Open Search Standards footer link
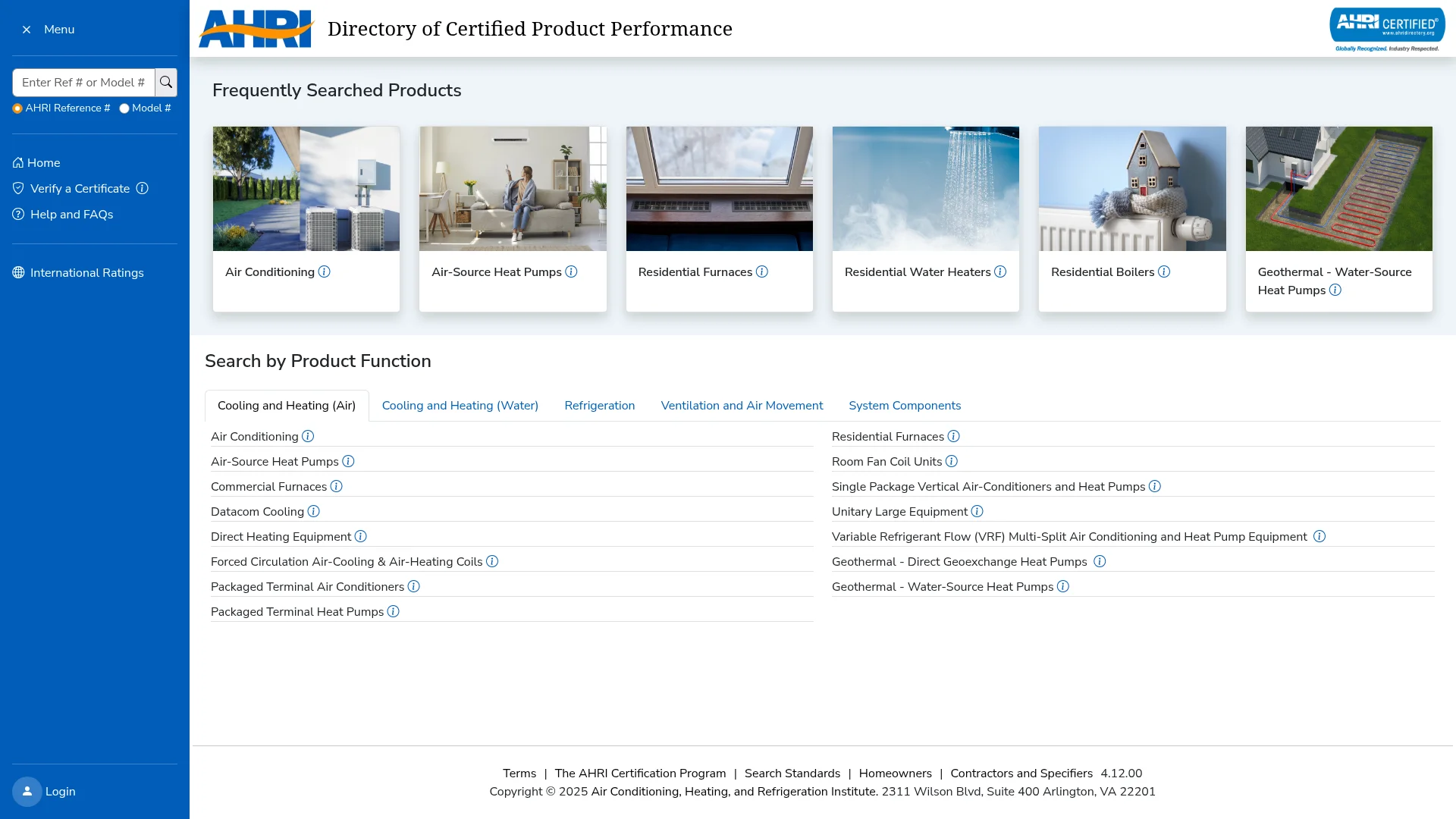 [792, 773]
